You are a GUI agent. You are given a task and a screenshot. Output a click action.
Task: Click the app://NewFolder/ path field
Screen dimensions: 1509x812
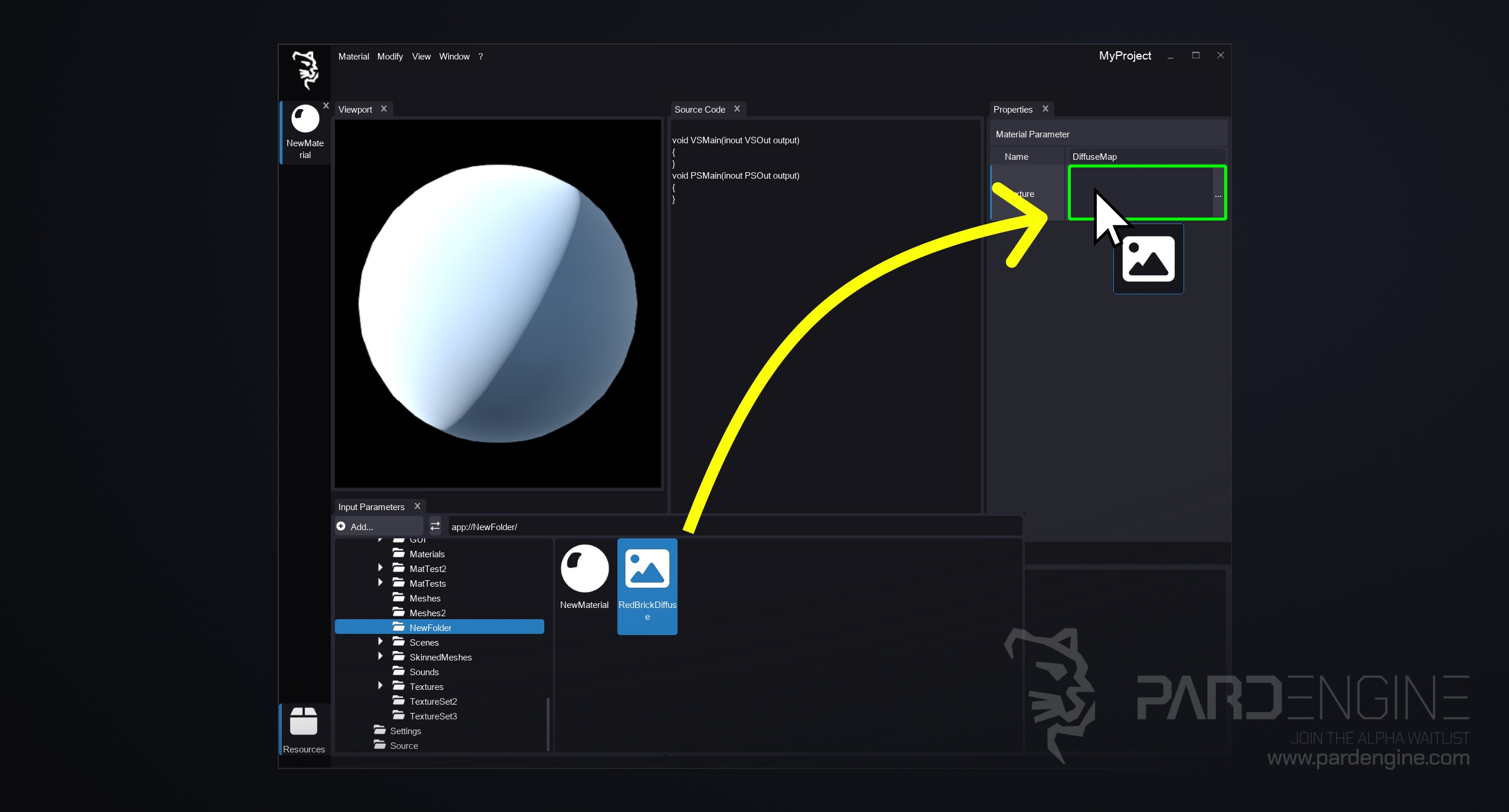click(735, 527)
